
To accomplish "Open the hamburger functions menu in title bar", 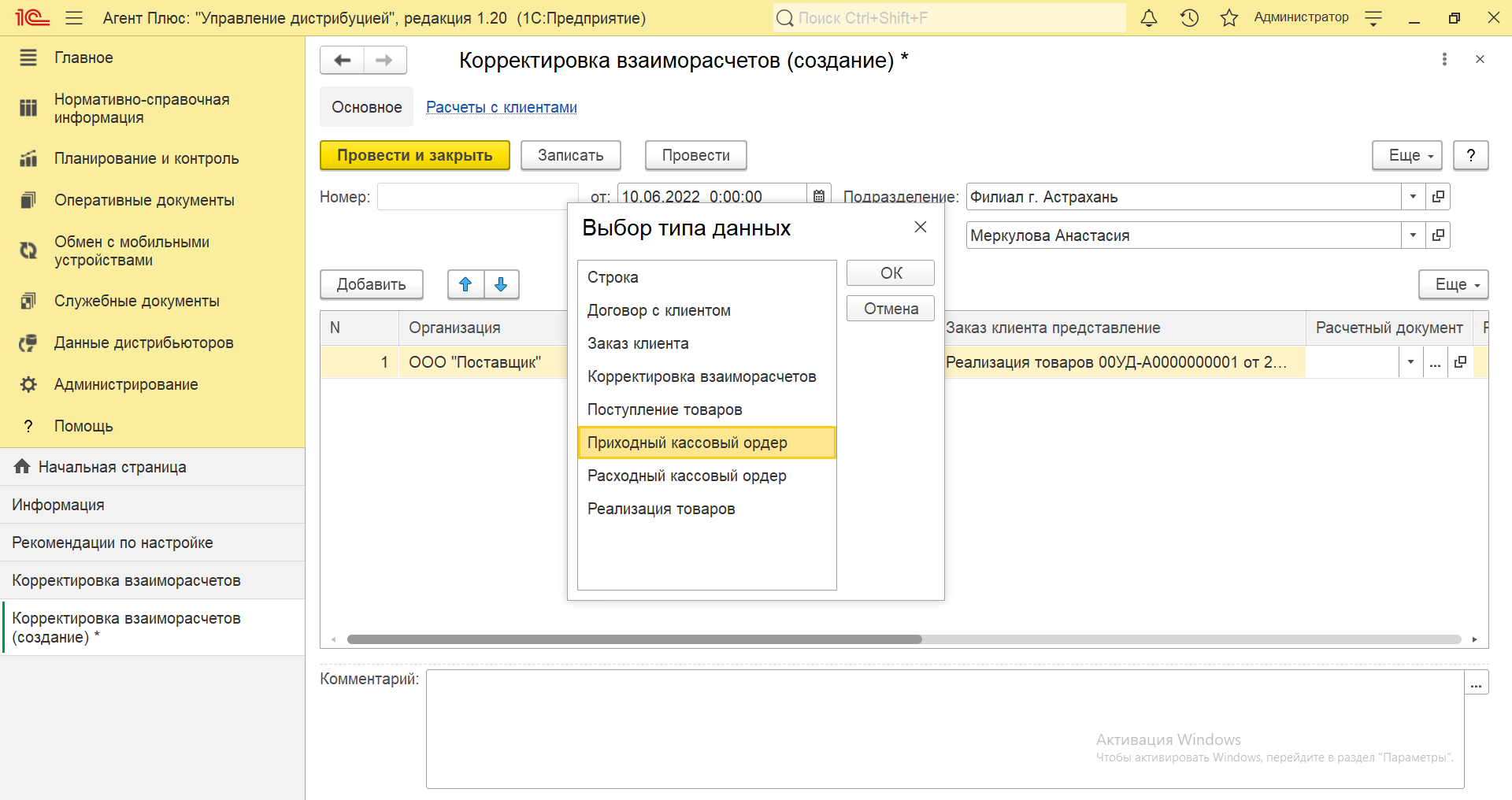I will (74, 17).
